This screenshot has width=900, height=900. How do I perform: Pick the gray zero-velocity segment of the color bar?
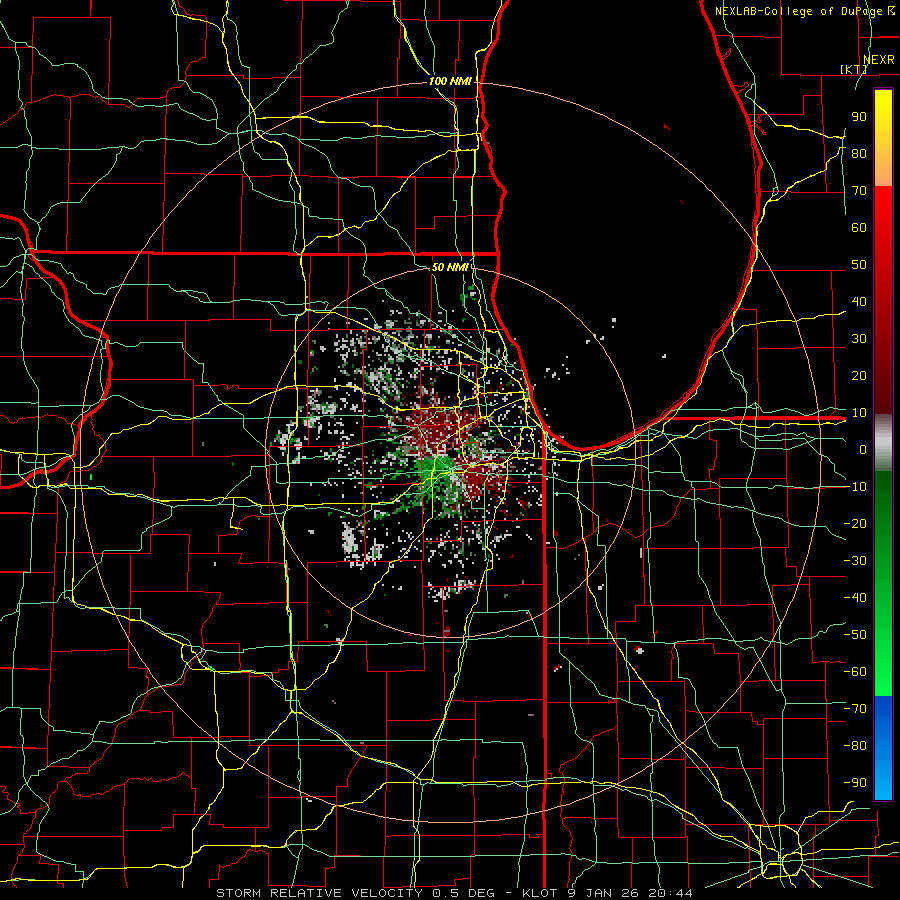(883, 443)
